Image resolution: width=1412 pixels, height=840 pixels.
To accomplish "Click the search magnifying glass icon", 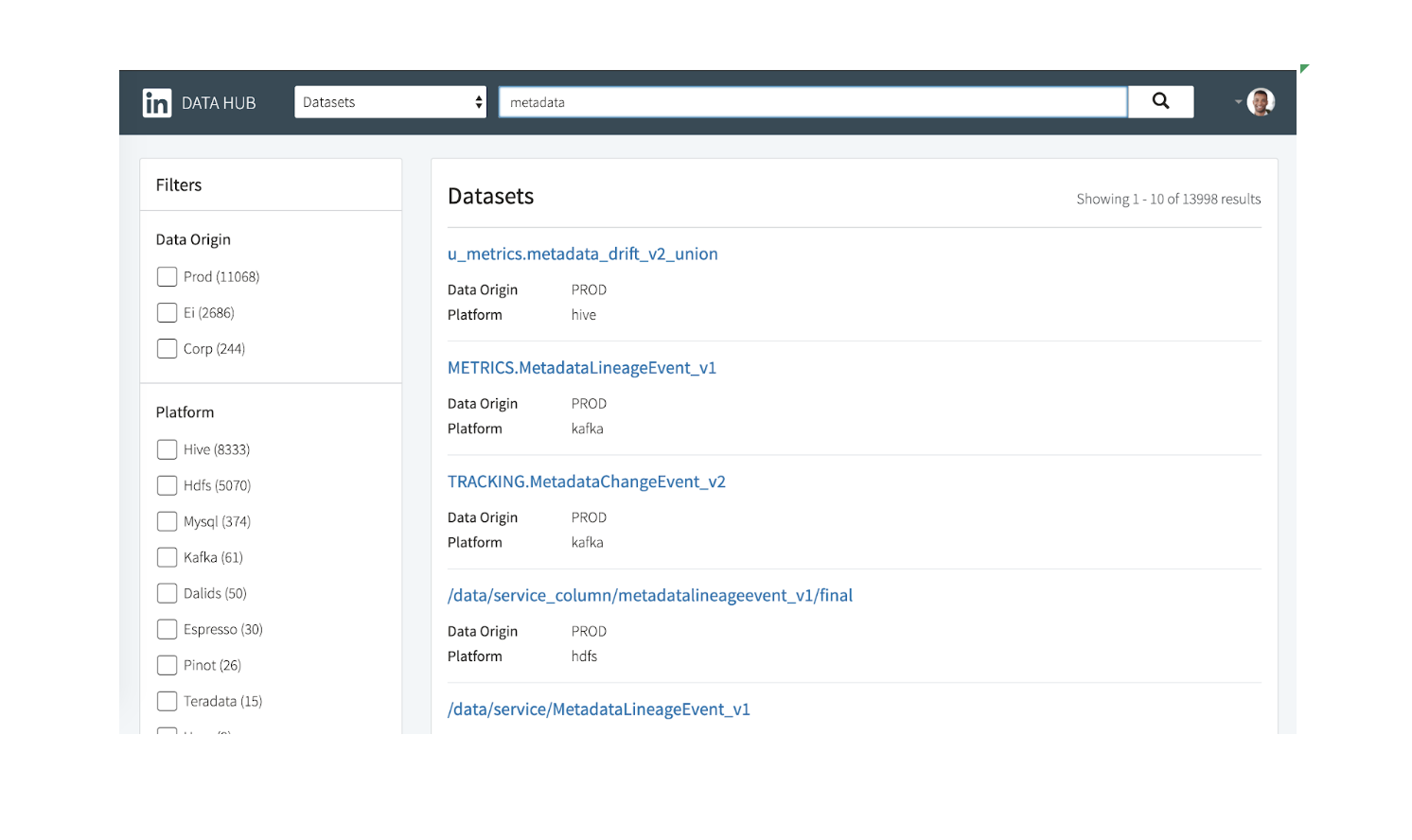I will [x=1160, y=100].
